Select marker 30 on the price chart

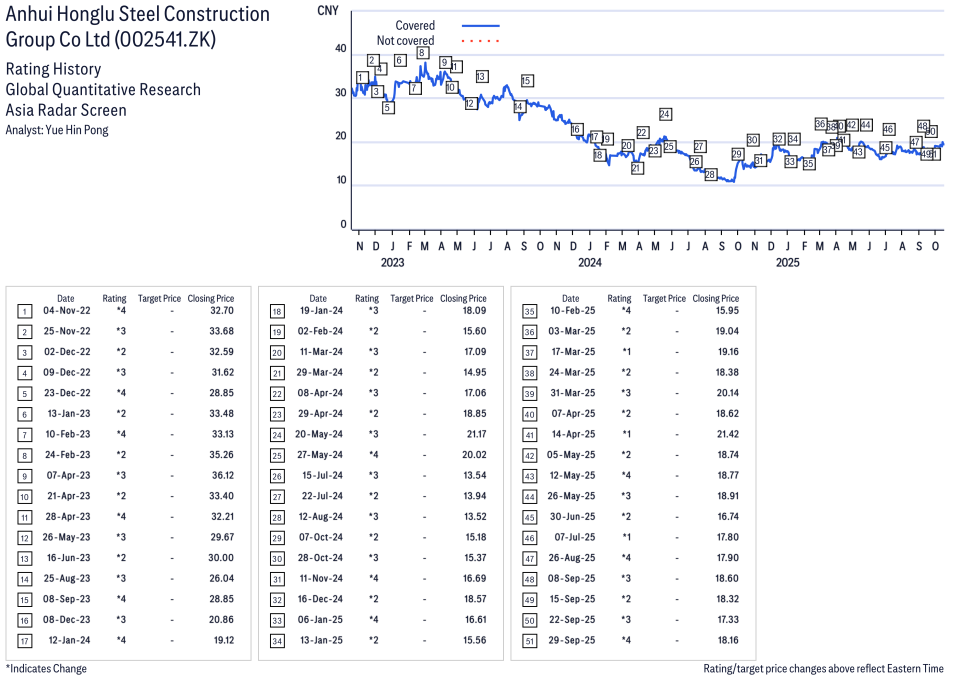(753, 140)
